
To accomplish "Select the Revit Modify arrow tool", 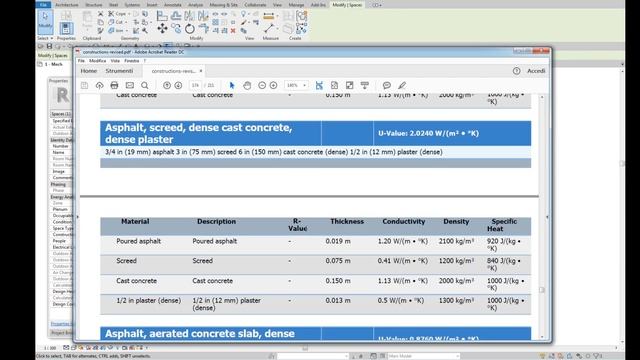I will click(x=45, y=22).
